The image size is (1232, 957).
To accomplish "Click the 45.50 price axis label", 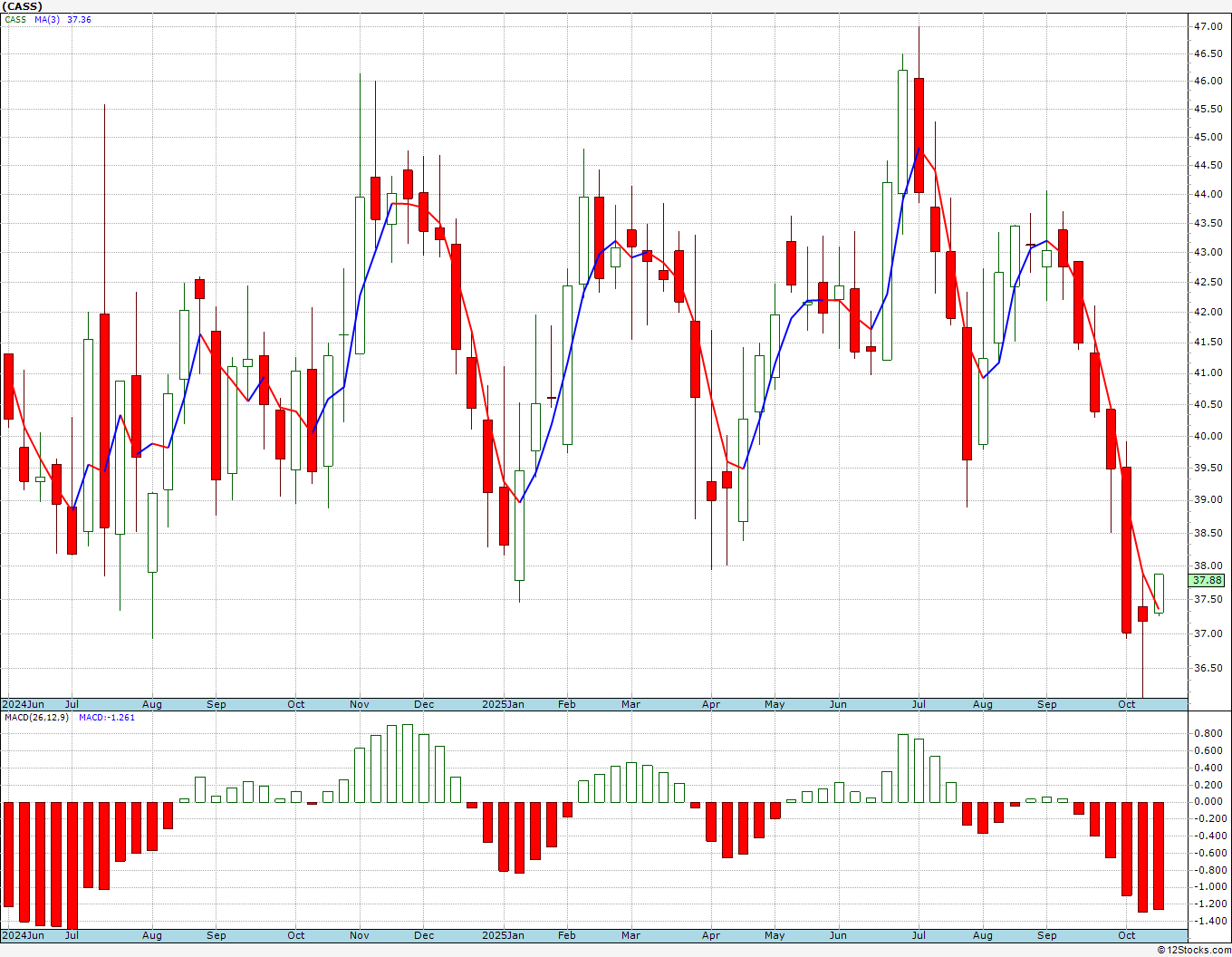I will [1208, 109].
